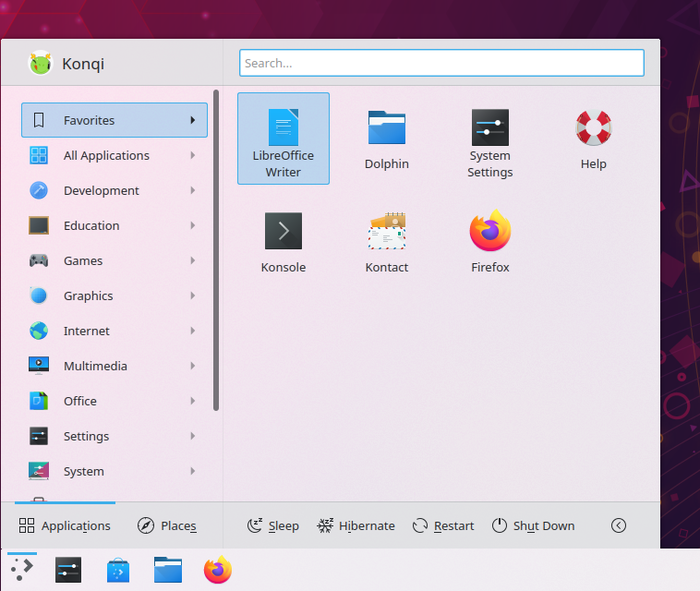Click the Search input field
This screenshot has width=700, height=591.
click(441, 63)
